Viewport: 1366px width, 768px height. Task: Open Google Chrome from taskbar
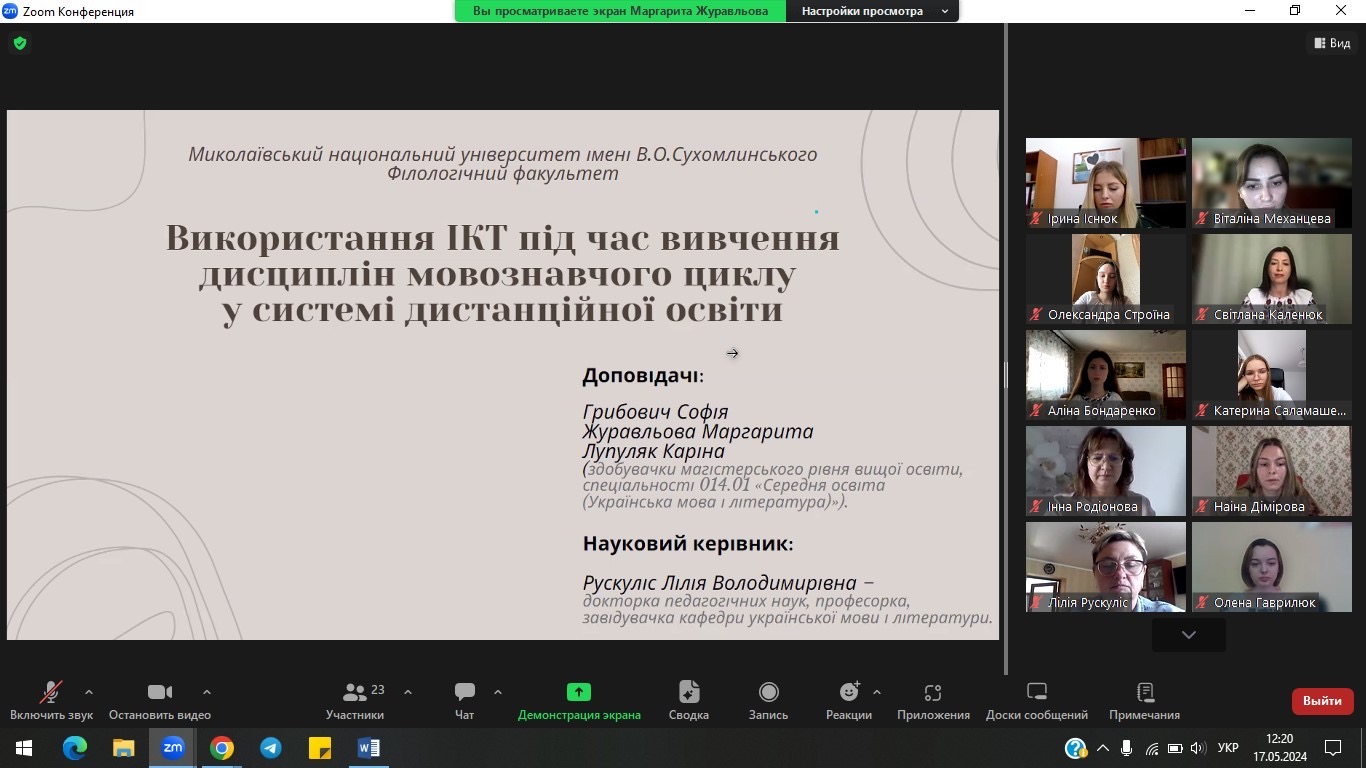[221, 748]
